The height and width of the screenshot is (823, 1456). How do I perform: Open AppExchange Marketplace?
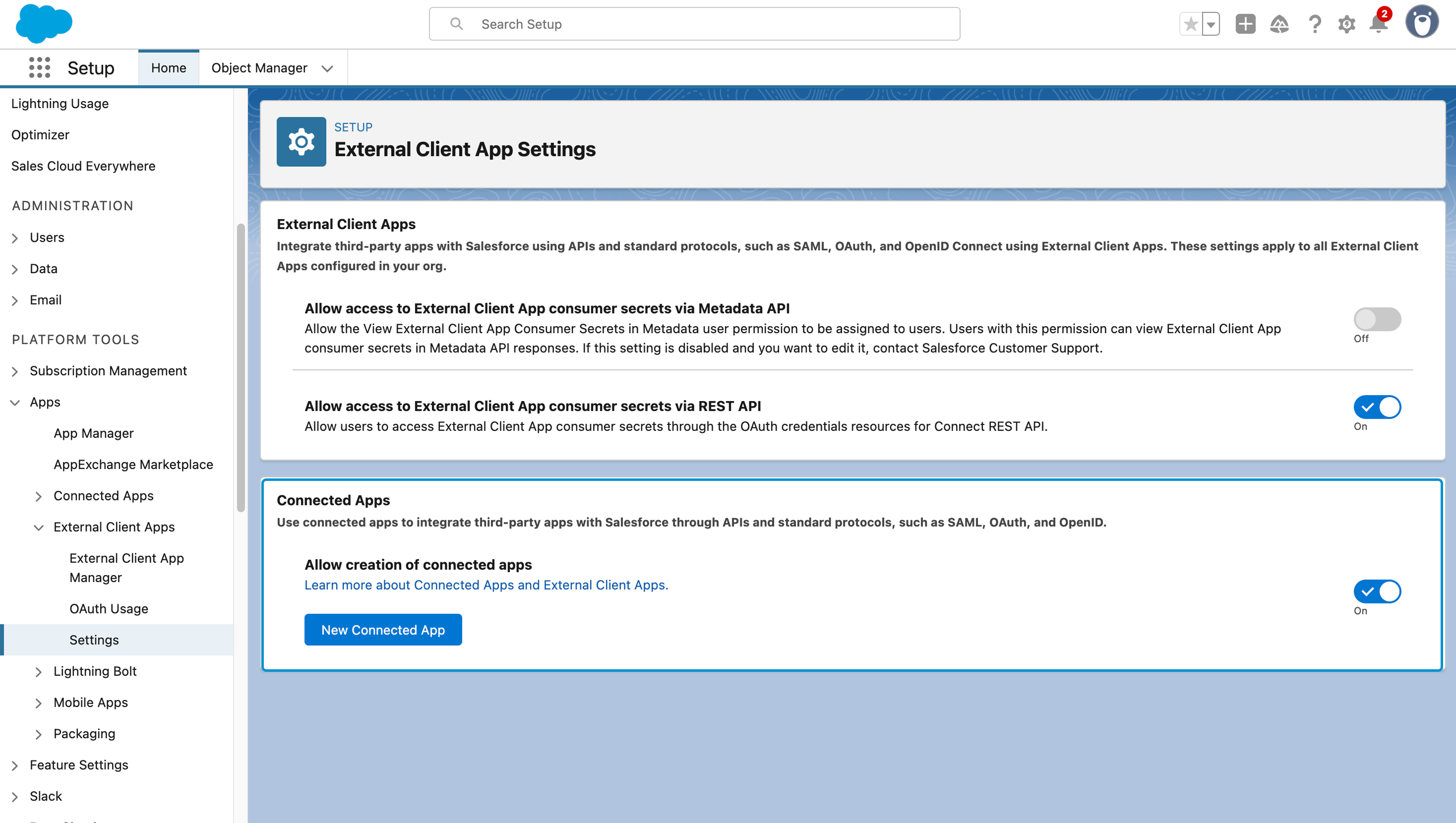[x=133, y=464]
